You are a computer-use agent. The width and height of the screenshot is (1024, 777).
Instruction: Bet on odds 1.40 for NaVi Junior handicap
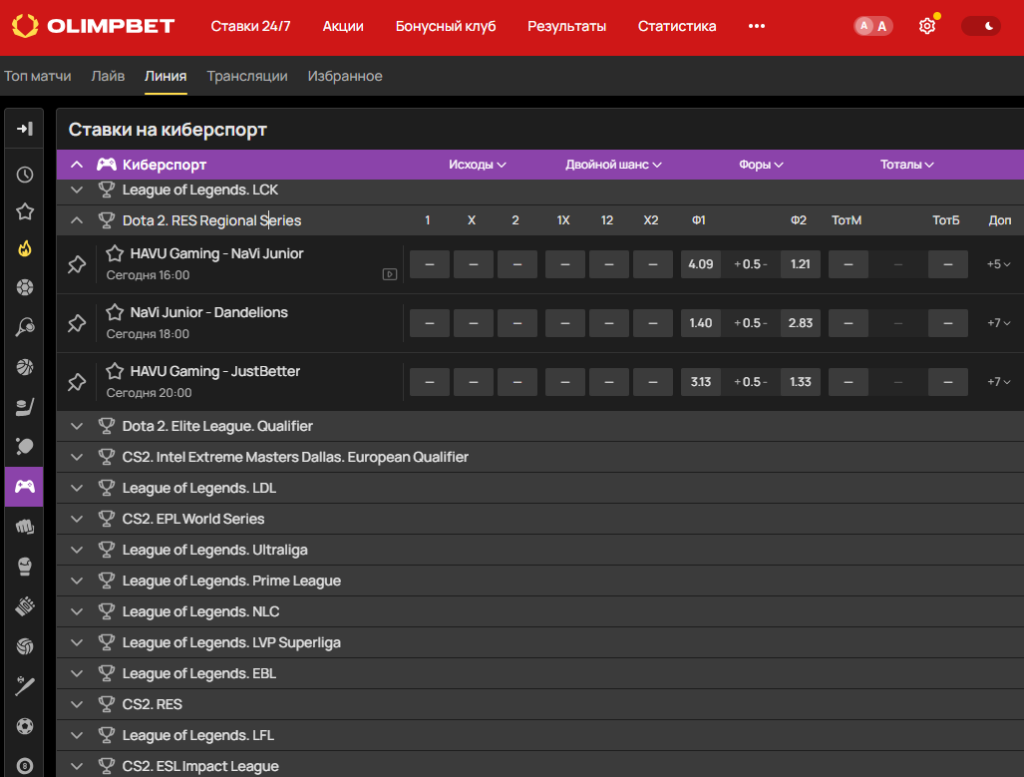[x=701, y=323]
